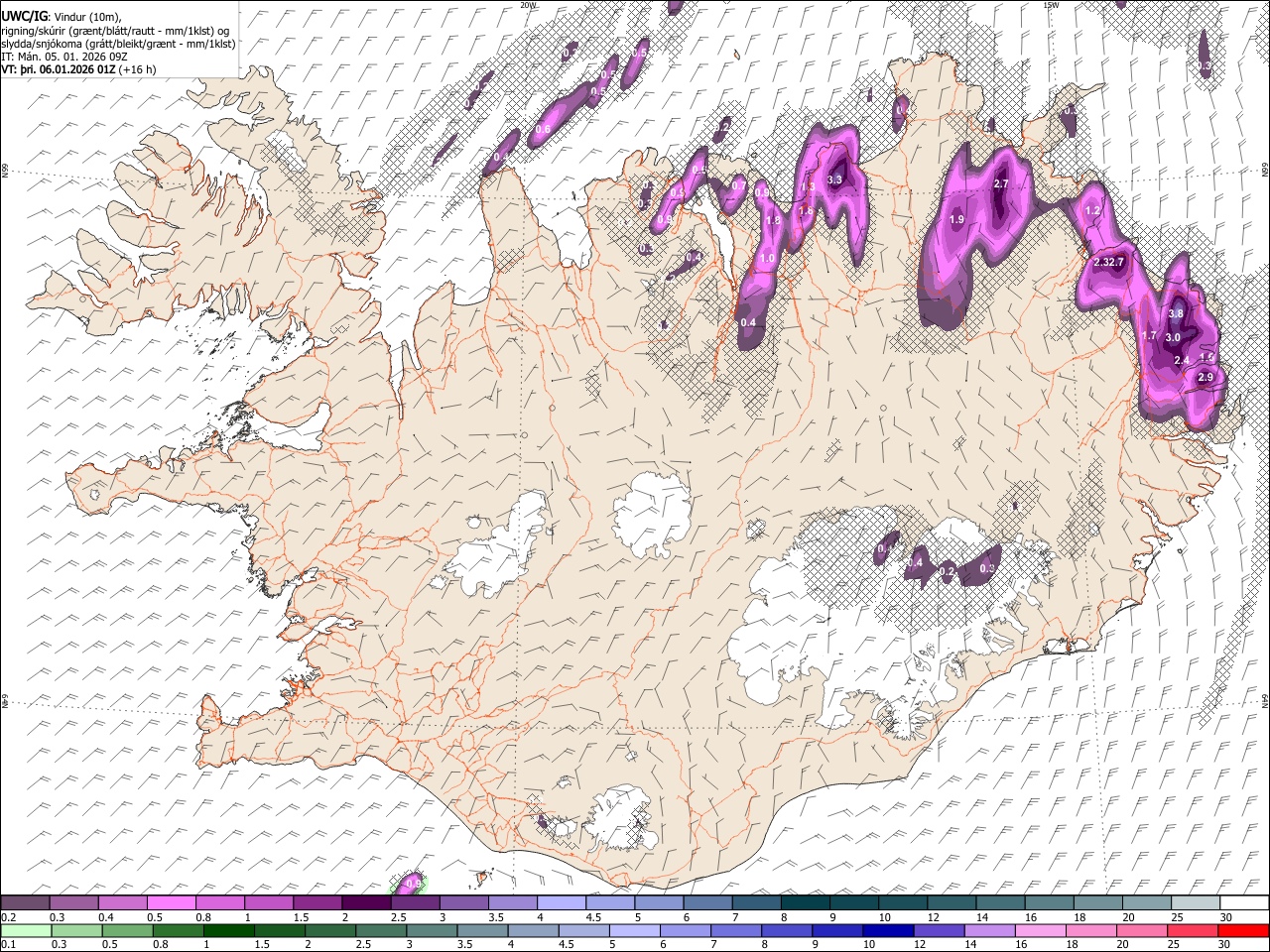Click the light pink swatch labeled 16 in the lower legend row

coord(1041,930)
